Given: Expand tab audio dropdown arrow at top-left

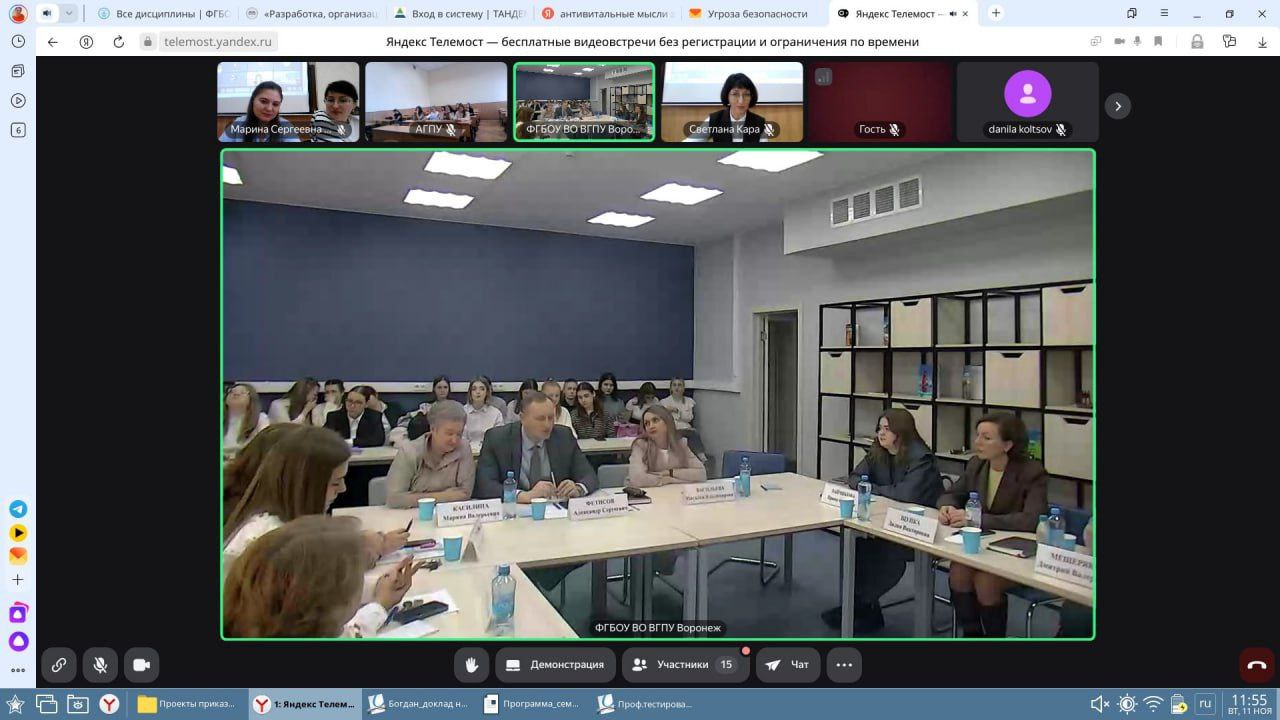Looking at the screenshot, I should [69, 14].
